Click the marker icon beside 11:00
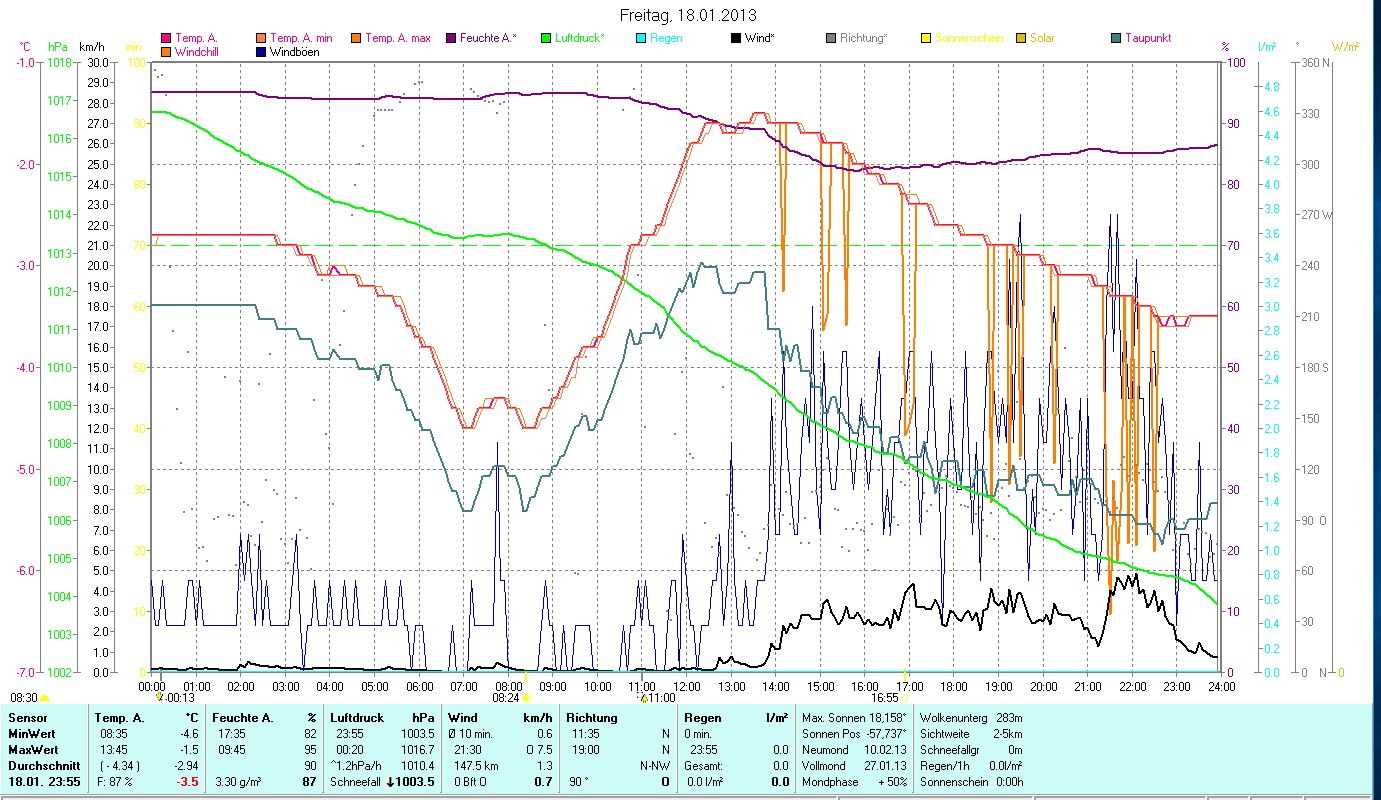1381x800 pixels. point(644,698)
